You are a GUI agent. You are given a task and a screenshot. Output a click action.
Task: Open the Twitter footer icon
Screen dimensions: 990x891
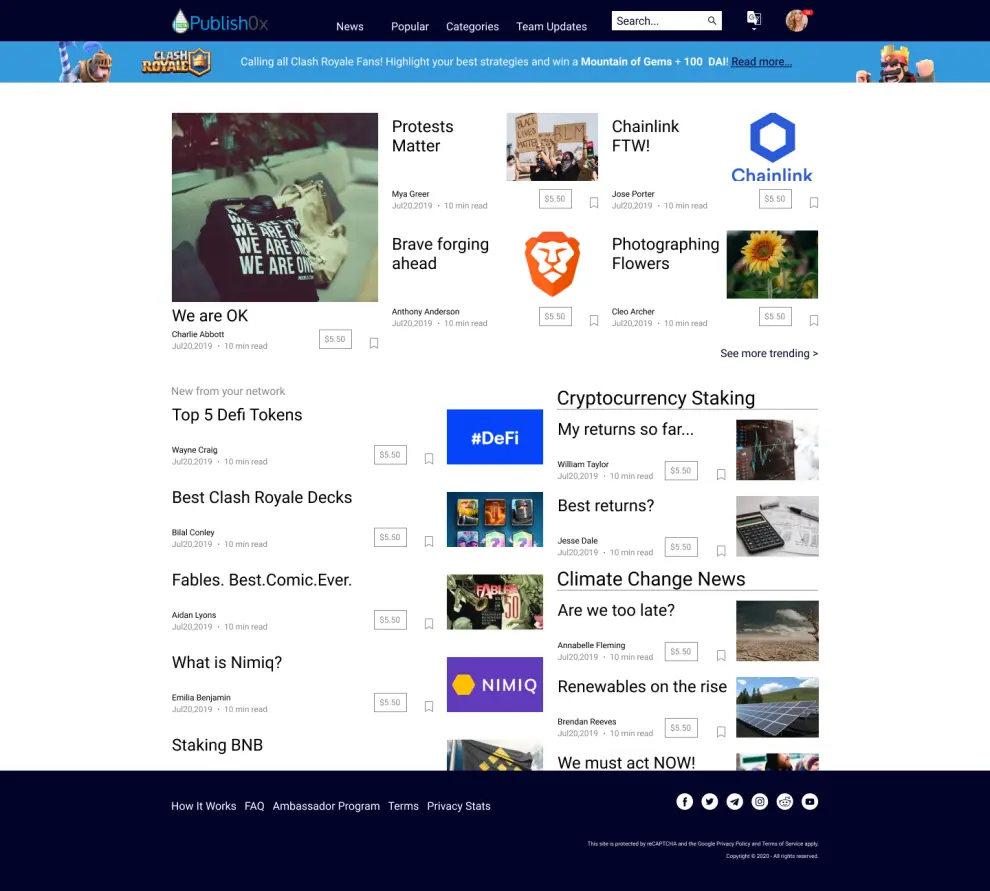[x=710, y=801]
